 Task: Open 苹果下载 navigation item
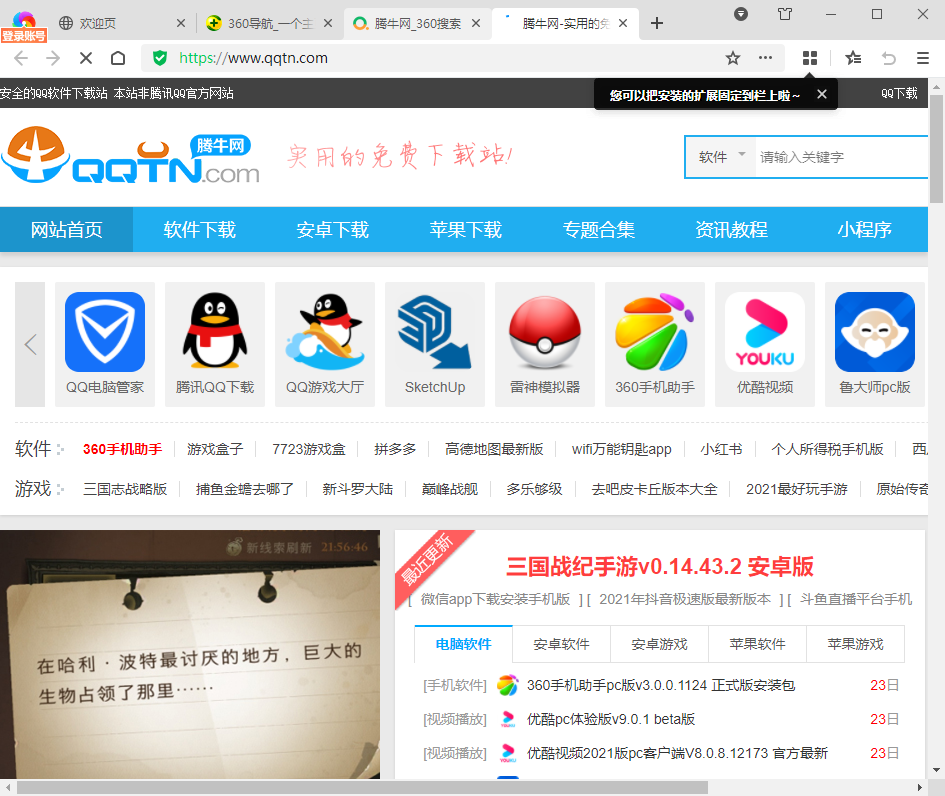coord(465,230)
